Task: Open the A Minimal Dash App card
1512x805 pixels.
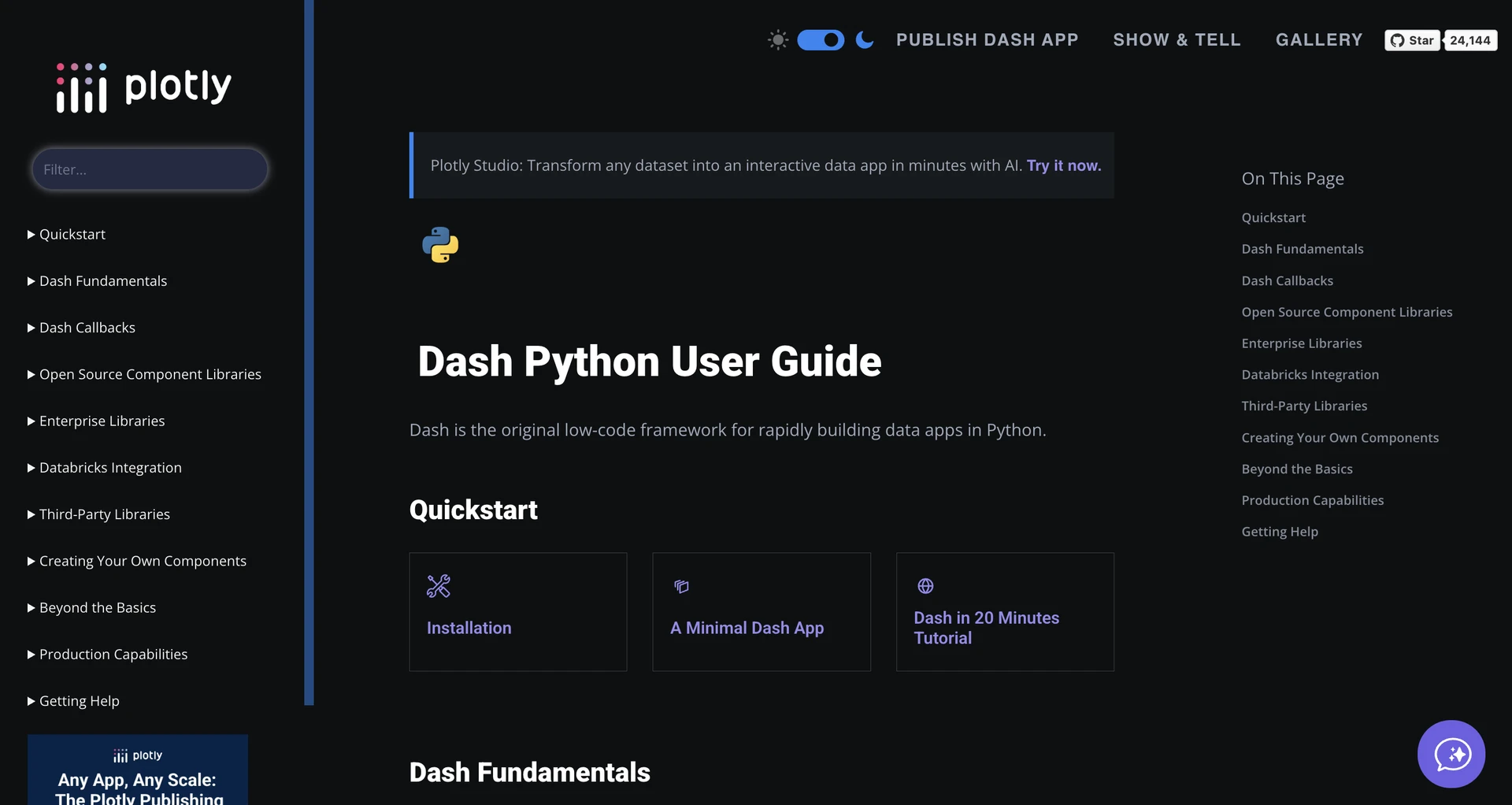Action: pyautogui.click(x=761, y=612)
